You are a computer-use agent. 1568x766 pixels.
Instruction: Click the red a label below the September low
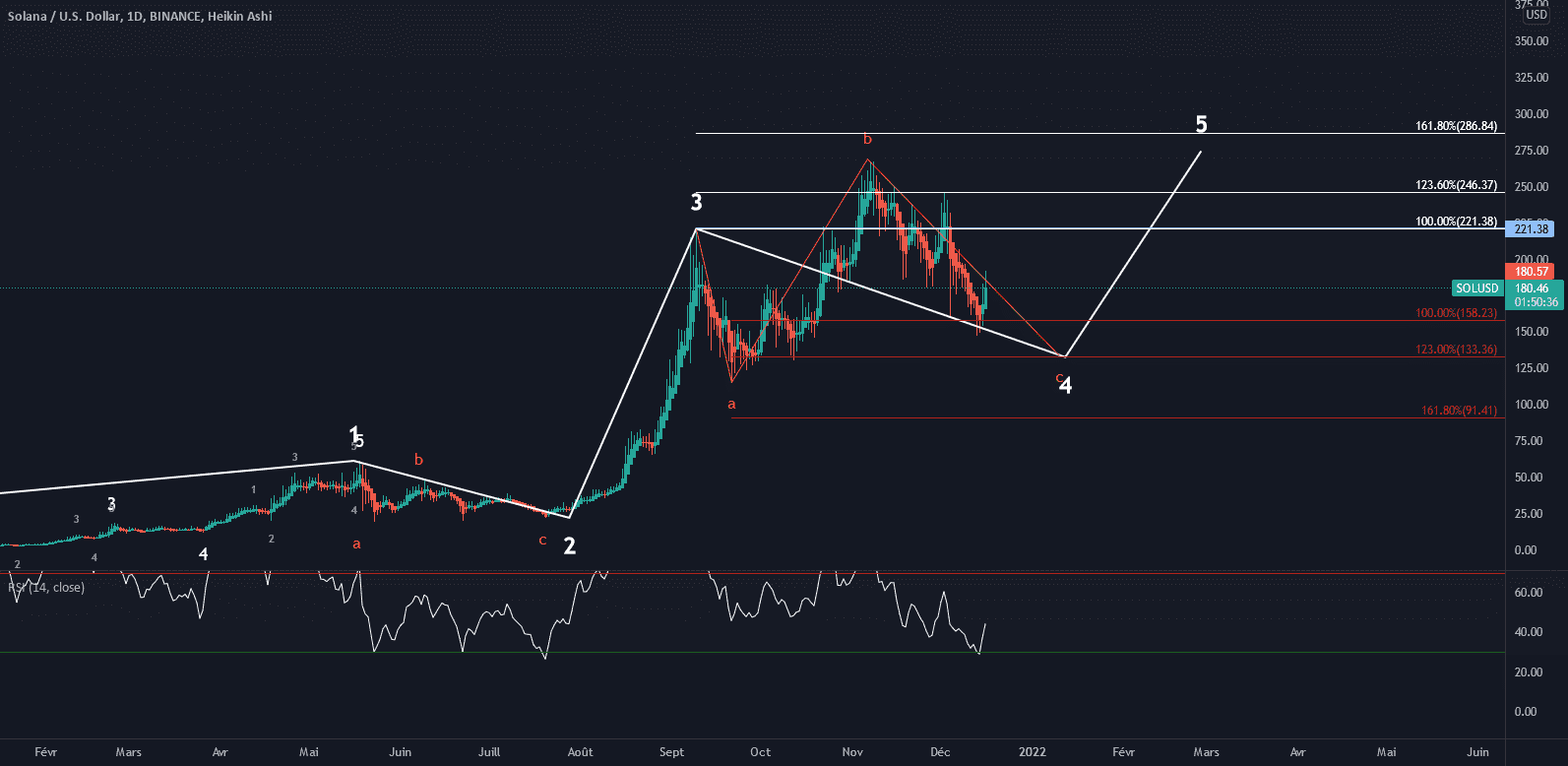pos(731,404)
